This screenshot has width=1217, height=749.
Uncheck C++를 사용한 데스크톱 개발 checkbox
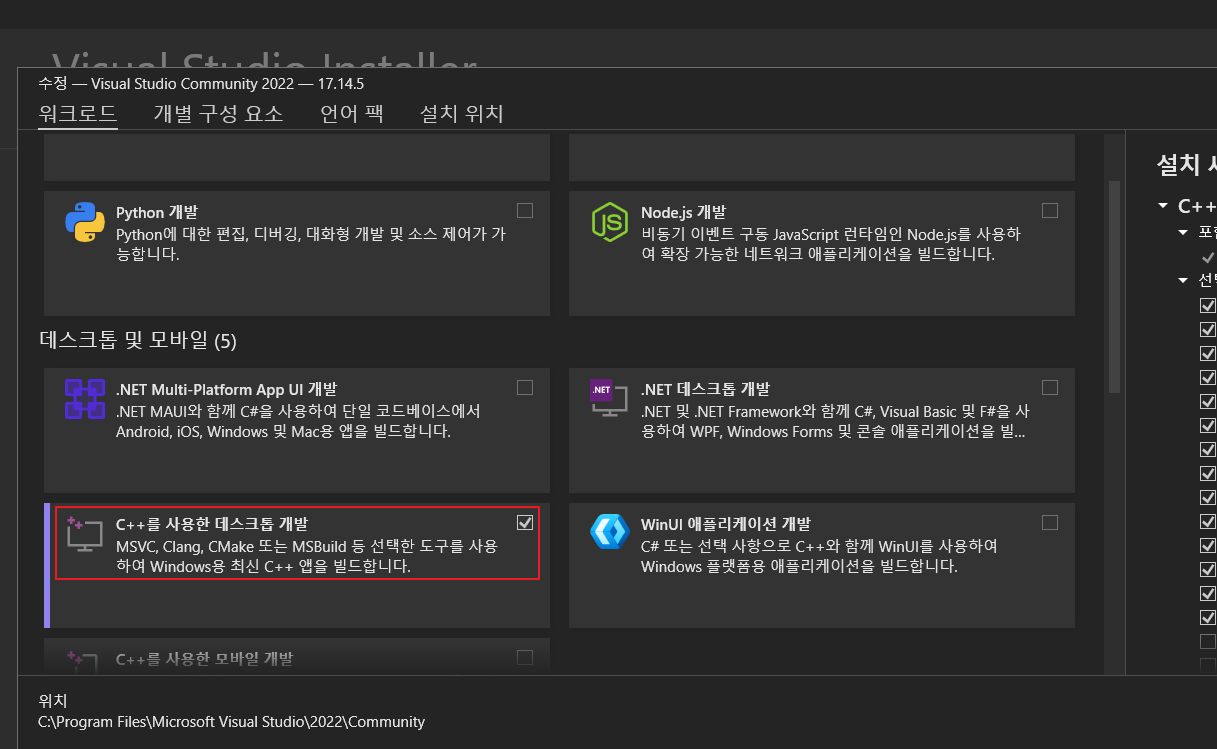click(525, 522)
